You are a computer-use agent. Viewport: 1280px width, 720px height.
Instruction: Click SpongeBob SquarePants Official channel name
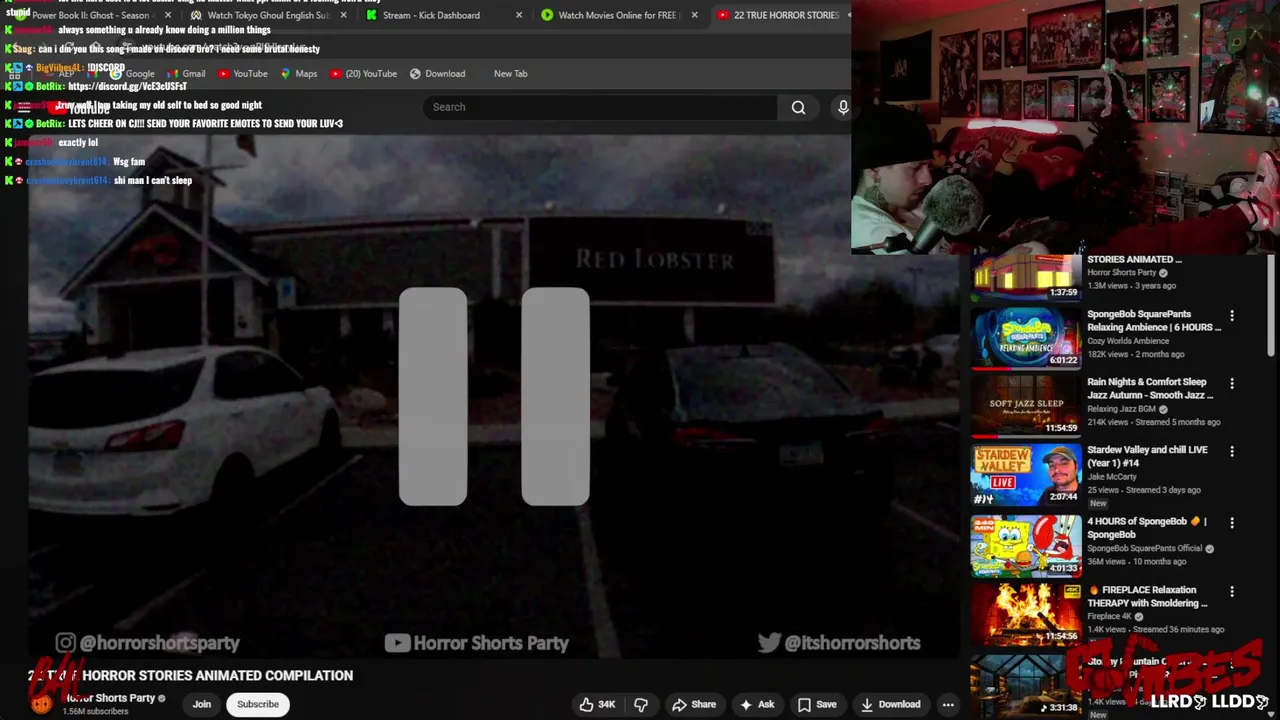coord(1145,548)
